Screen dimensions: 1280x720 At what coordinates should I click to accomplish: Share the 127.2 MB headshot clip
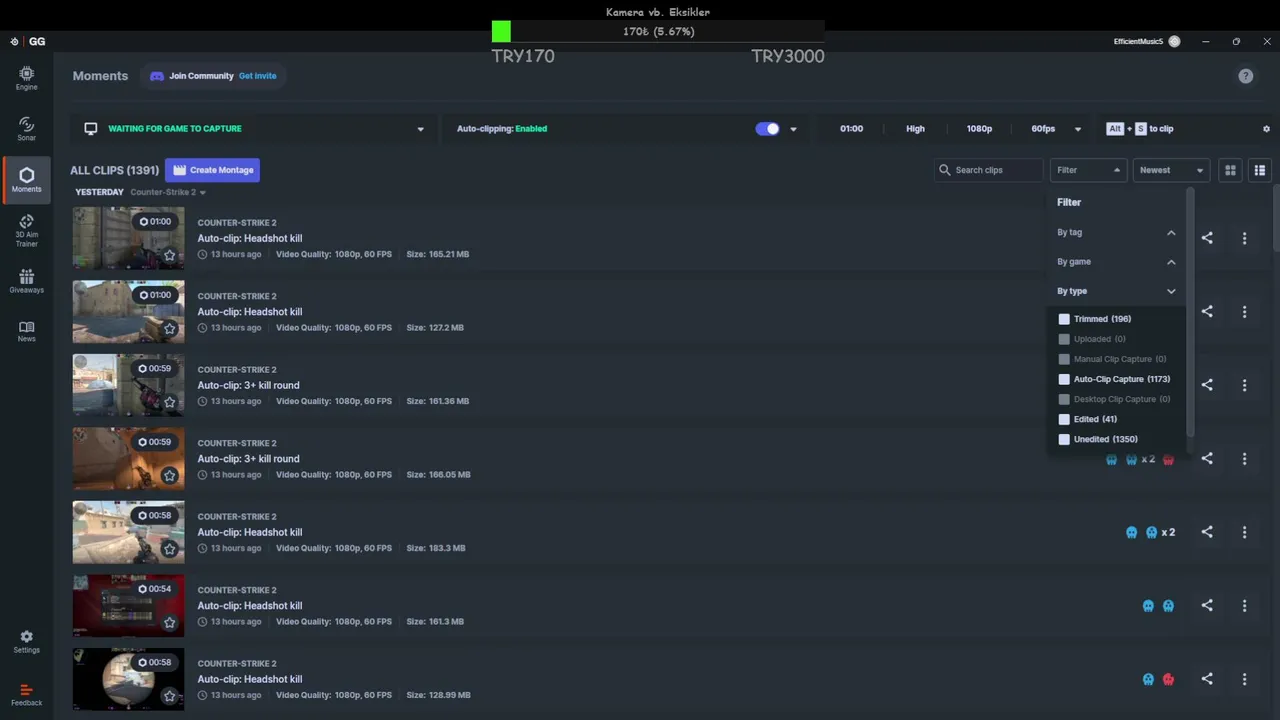[x=1207, y=311]
